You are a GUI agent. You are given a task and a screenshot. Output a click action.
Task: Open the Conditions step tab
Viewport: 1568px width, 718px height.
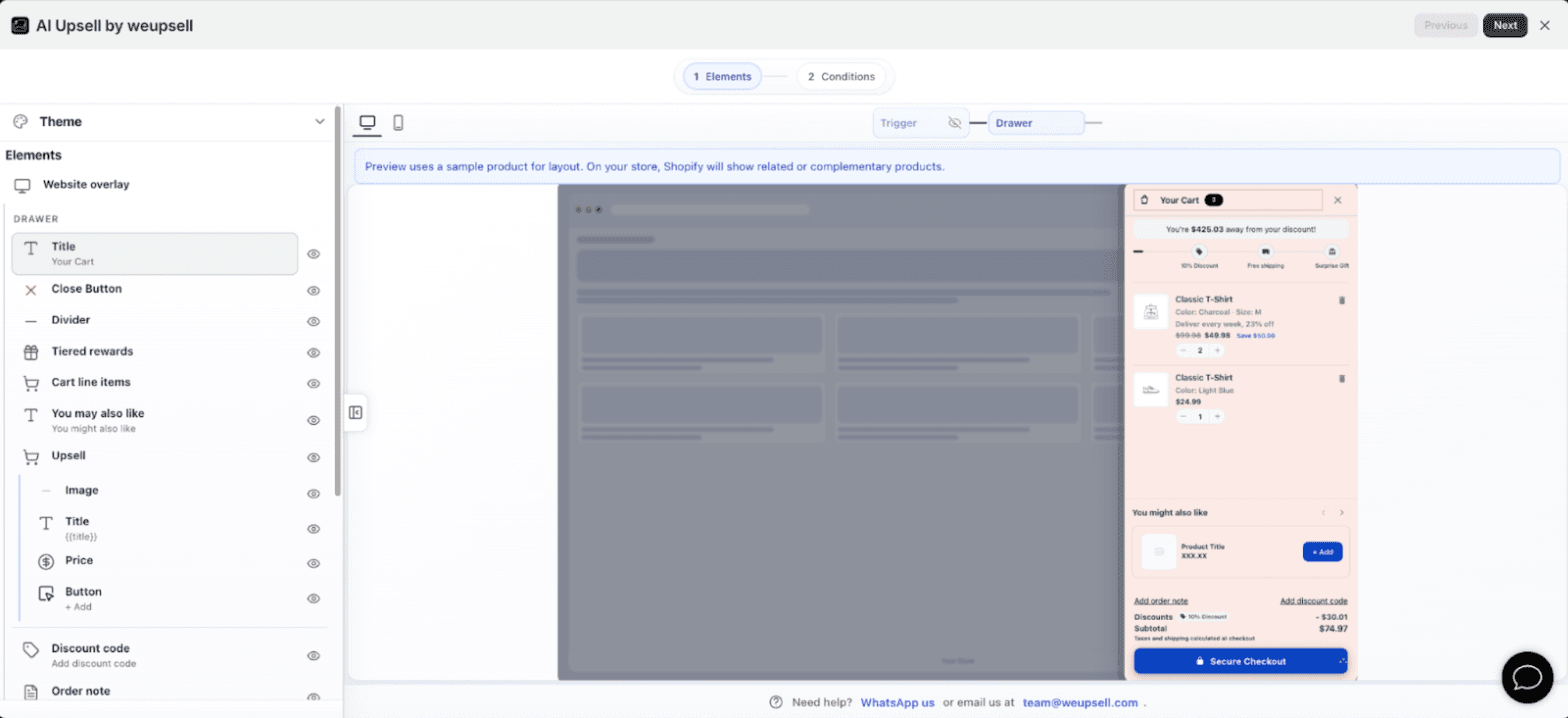841,76
